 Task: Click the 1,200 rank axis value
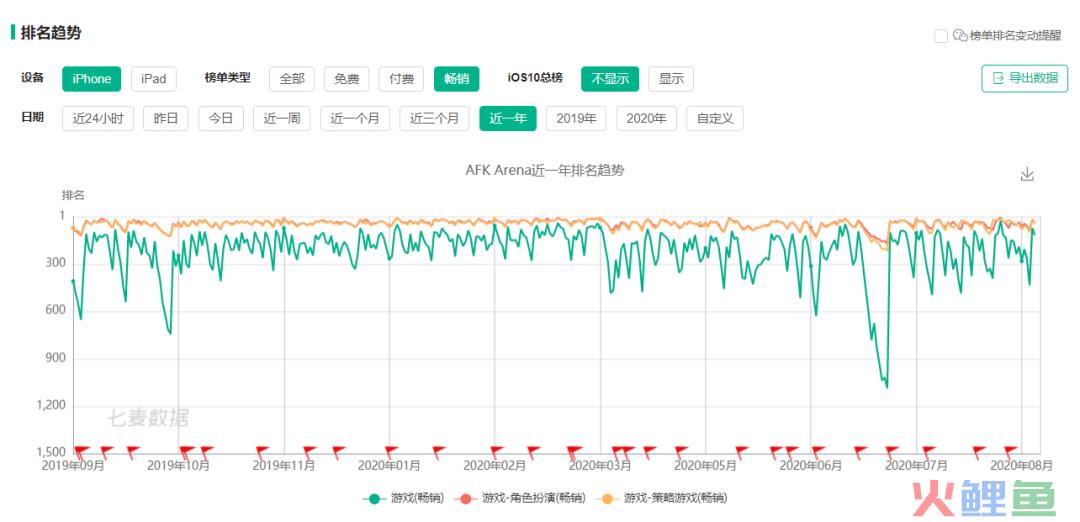coord(51,406)
